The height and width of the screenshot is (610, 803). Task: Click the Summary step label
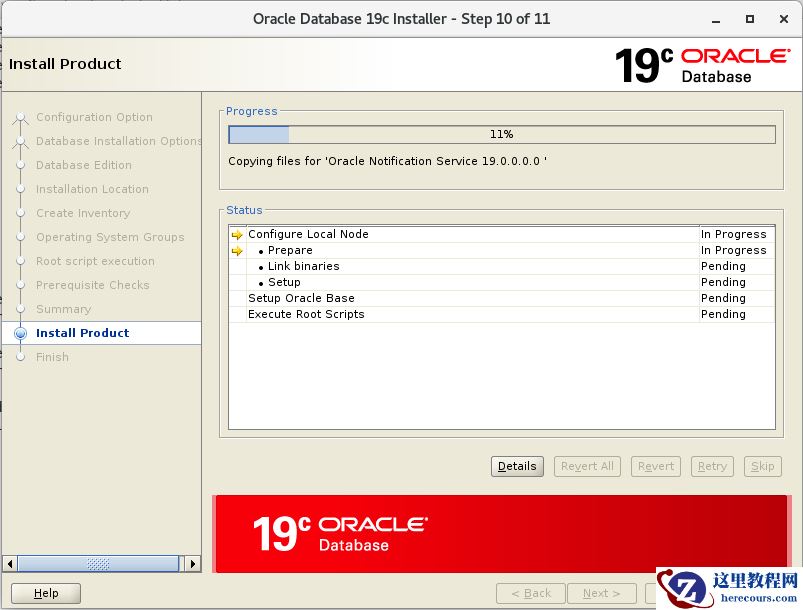coord(64,309)
